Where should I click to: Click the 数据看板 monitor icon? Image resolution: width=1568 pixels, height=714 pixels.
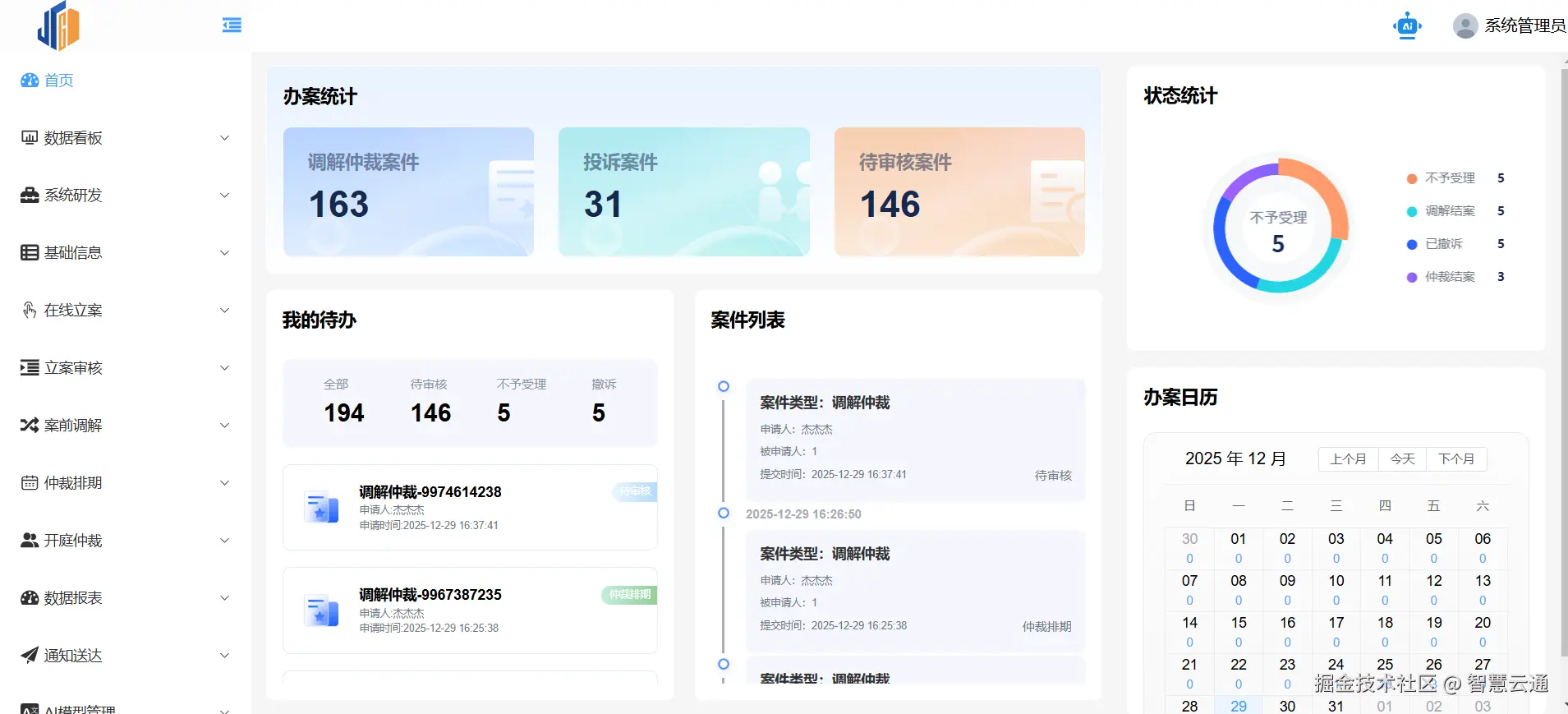(x=30, y=138)
